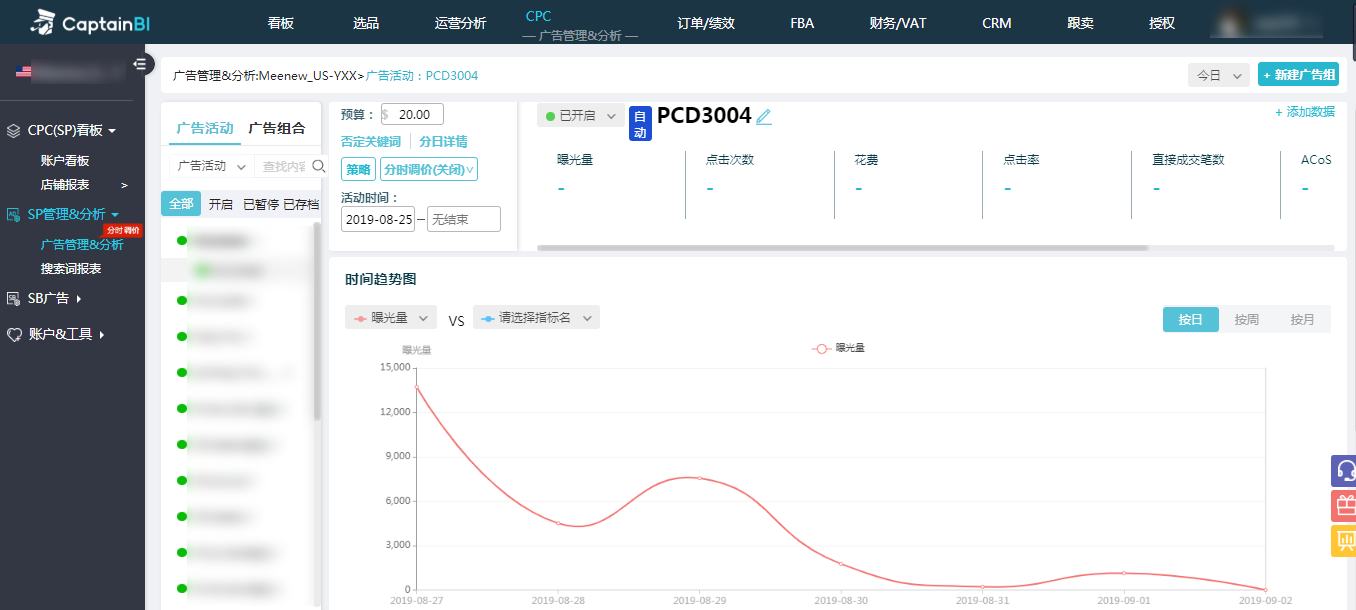The width and height of the screenshot is (1356, 610).
Task: Open the 财务/VAT top menu
Action: point(898,23)
